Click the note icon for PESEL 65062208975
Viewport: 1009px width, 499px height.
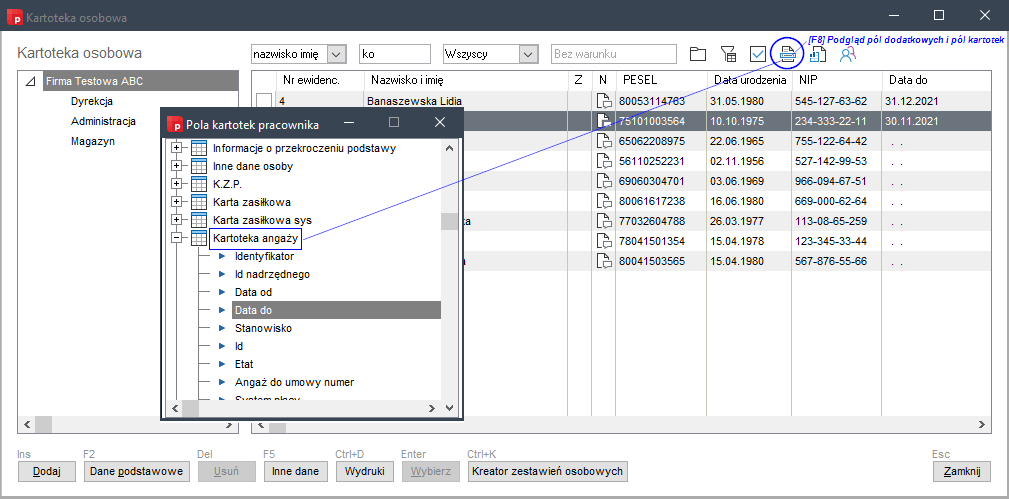(604, 141)
